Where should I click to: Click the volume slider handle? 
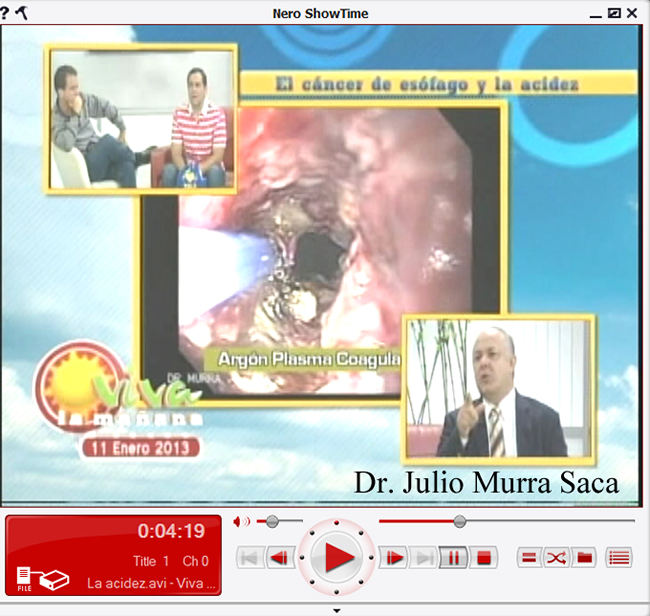(270, 521)
